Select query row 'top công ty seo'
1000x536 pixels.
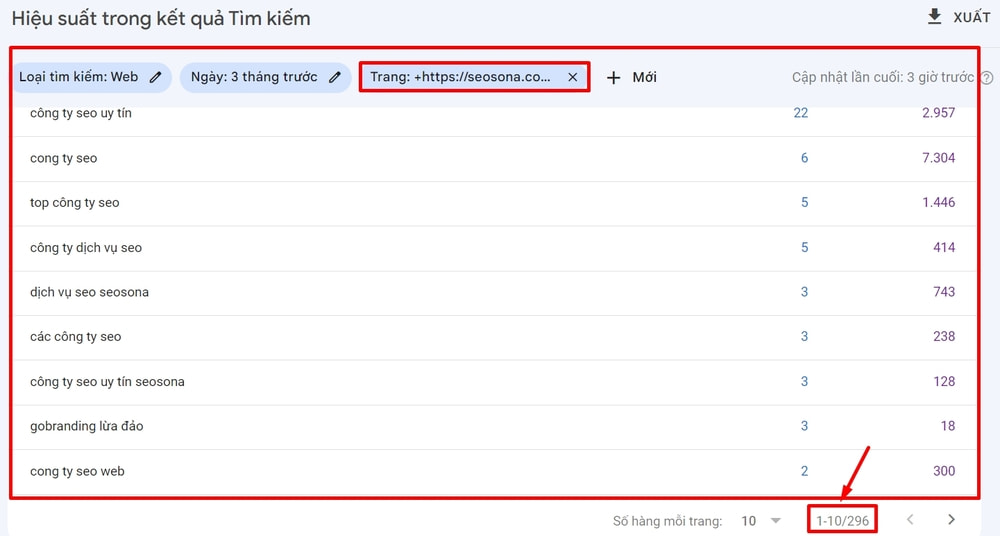[x=495, y=203]
